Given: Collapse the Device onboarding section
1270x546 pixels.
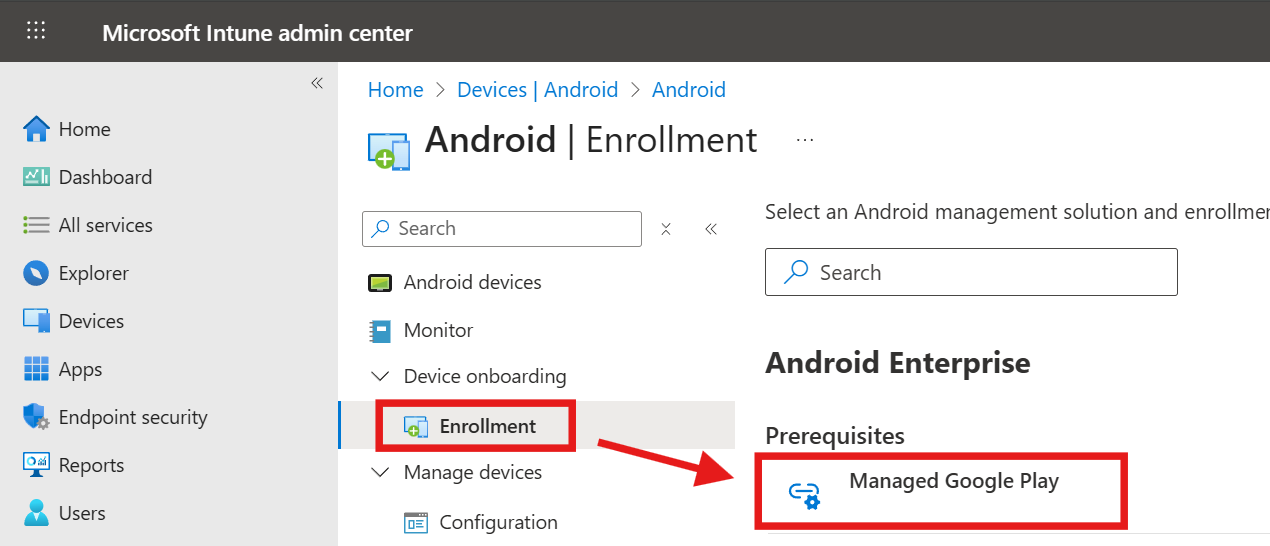Looking at the screenshot, I should click(380, 377).
